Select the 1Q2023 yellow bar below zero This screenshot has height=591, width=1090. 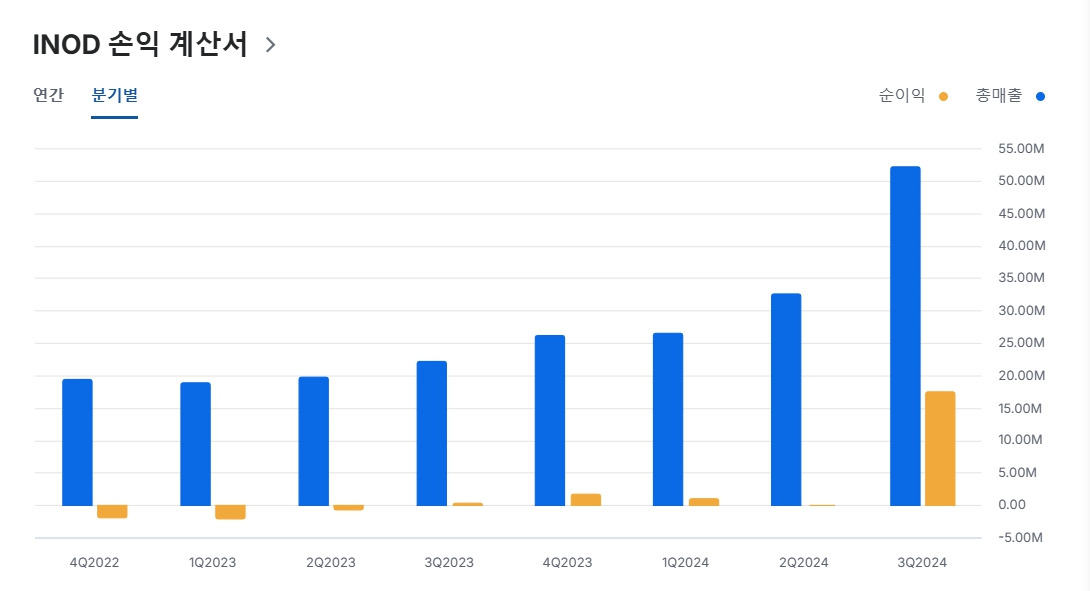(x=230, y=512)
